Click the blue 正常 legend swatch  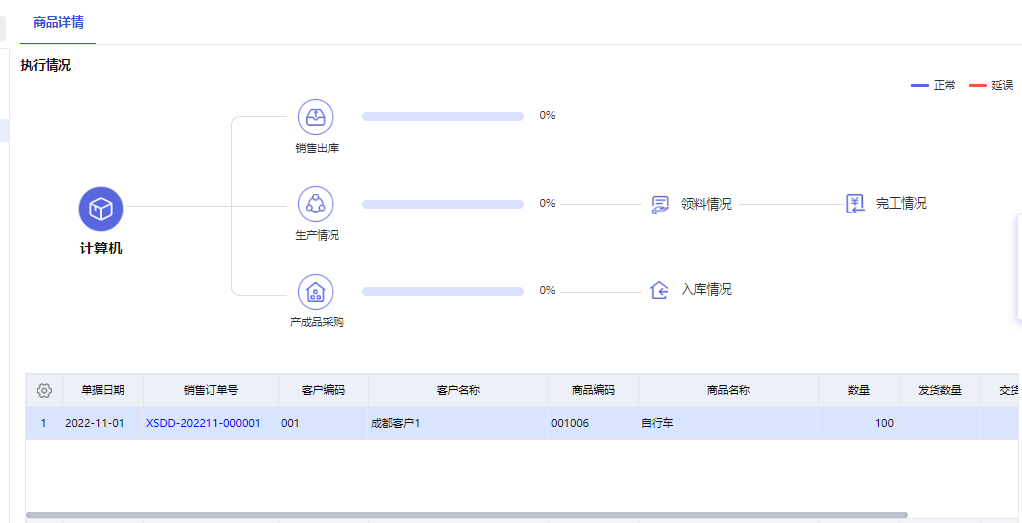[920, 85]
